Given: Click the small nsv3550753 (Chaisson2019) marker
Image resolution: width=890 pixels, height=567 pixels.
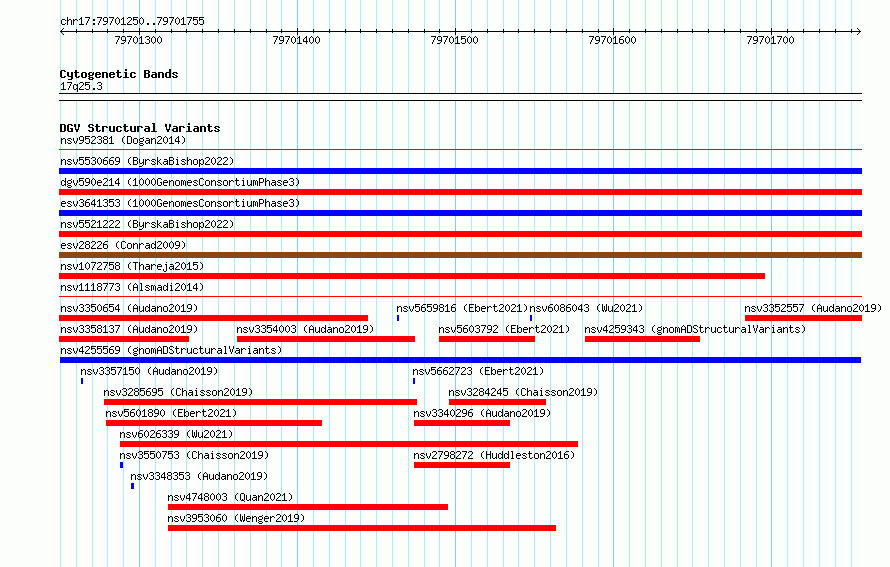Looking at the screenshot, I should click(121, 465).
